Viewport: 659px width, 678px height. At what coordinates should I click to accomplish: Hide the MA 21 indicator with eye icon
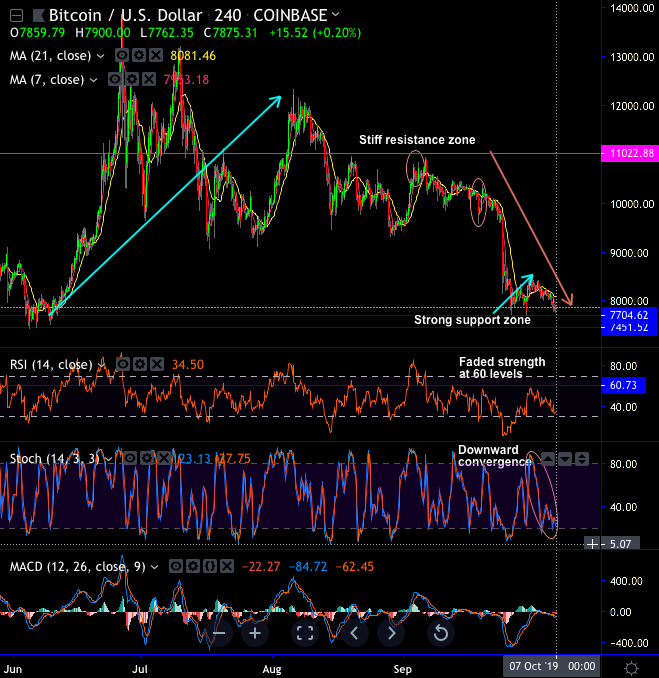click(x=122, y=56)
